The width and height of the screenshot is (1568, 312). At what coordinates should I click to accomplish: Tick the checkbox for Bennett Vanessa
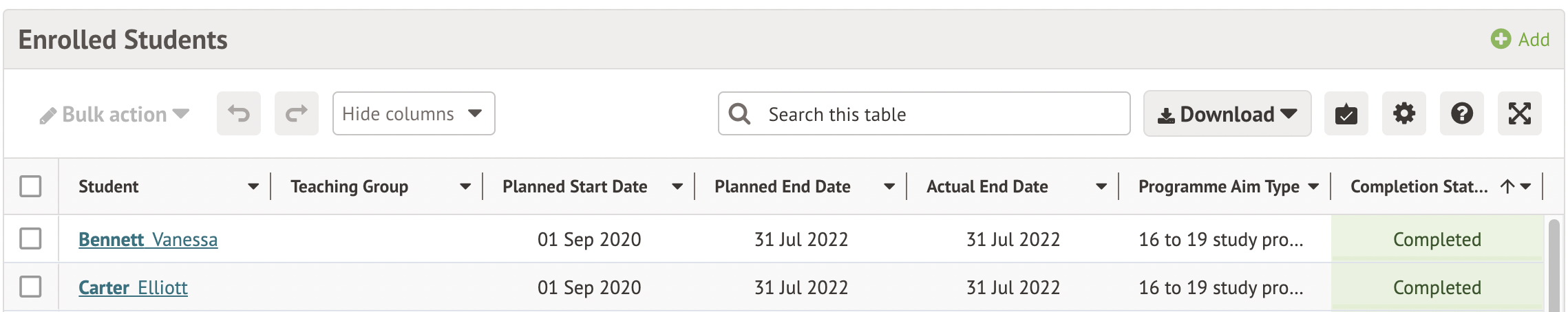[30, 238]
